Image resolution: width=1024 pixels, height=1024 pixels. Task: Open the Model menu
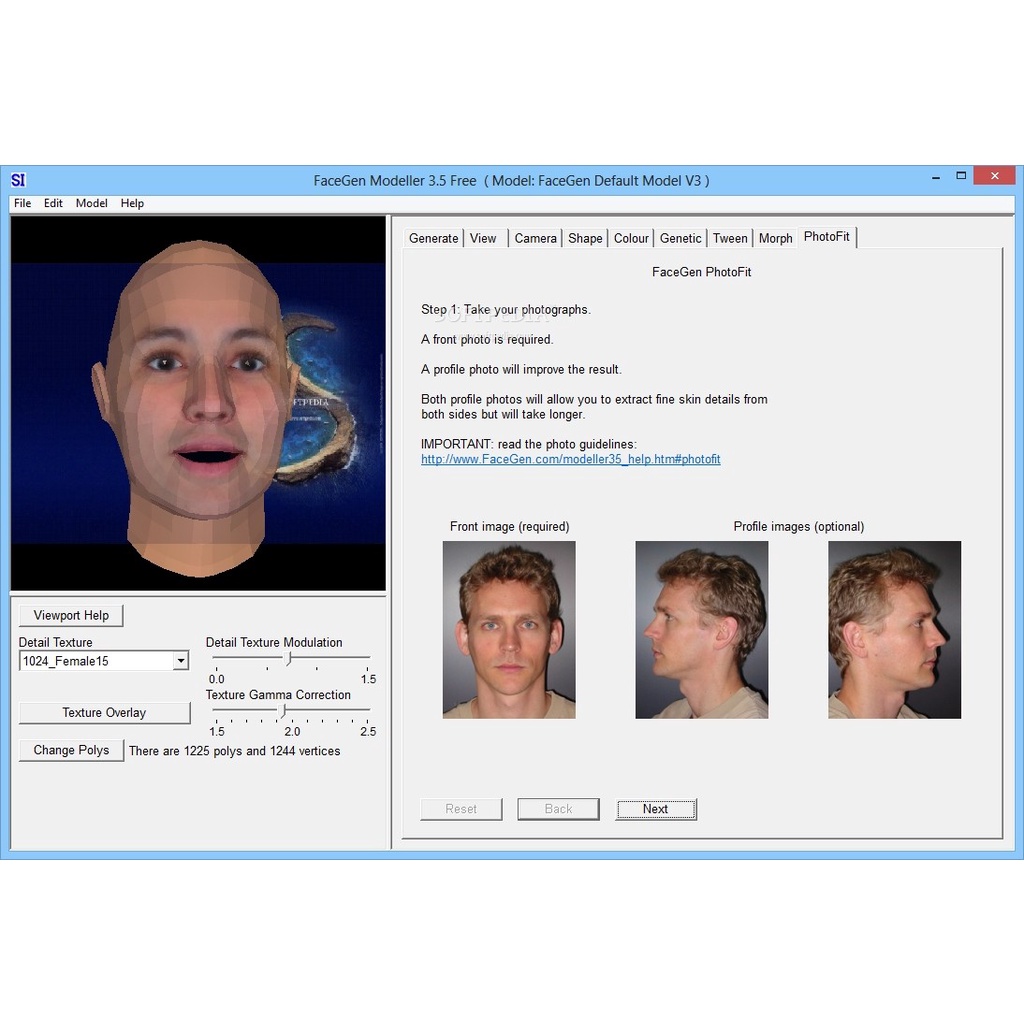pos(91,203)
